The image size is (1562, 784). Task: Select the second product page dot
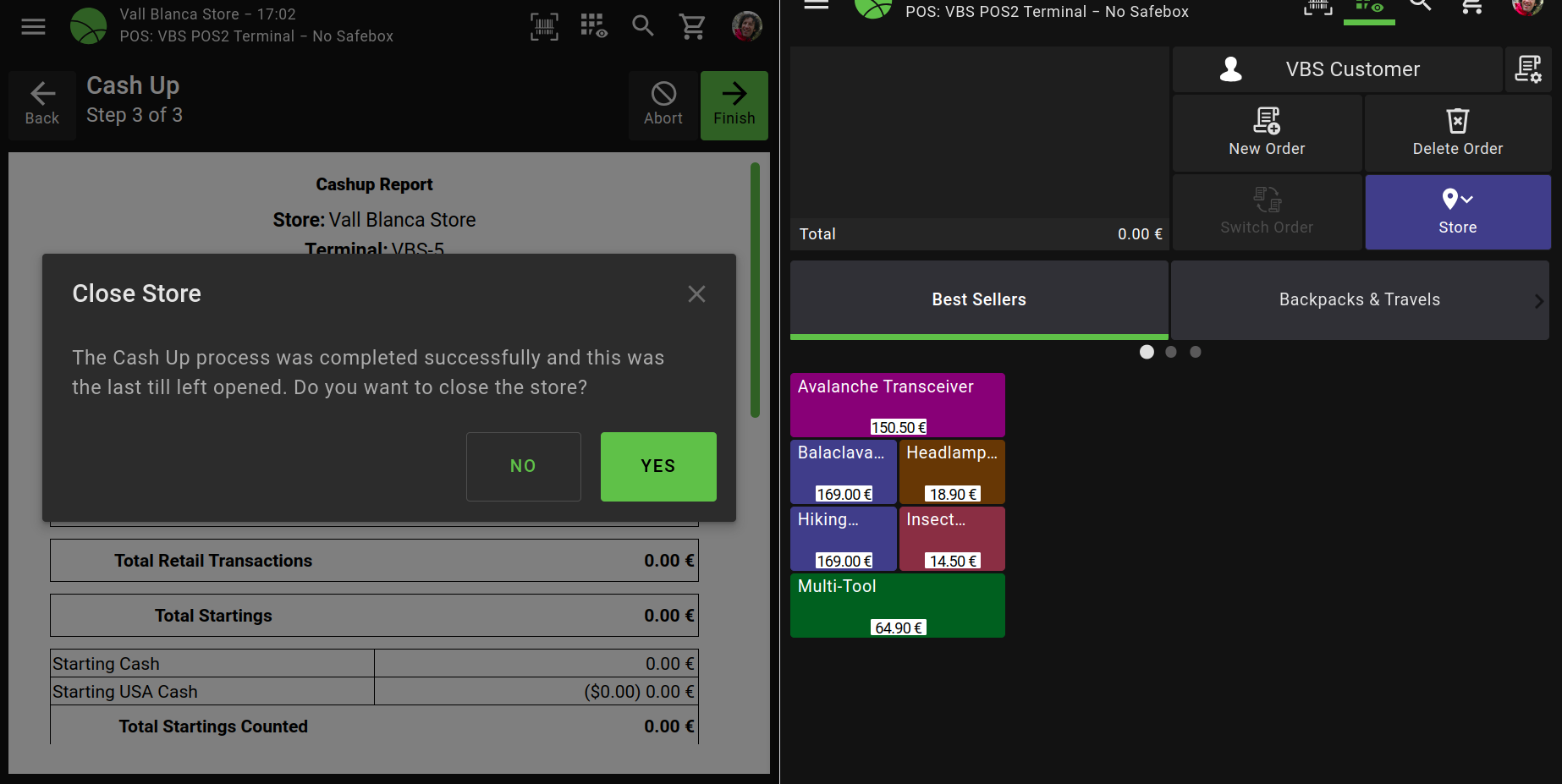click(x=1171, y=352)
